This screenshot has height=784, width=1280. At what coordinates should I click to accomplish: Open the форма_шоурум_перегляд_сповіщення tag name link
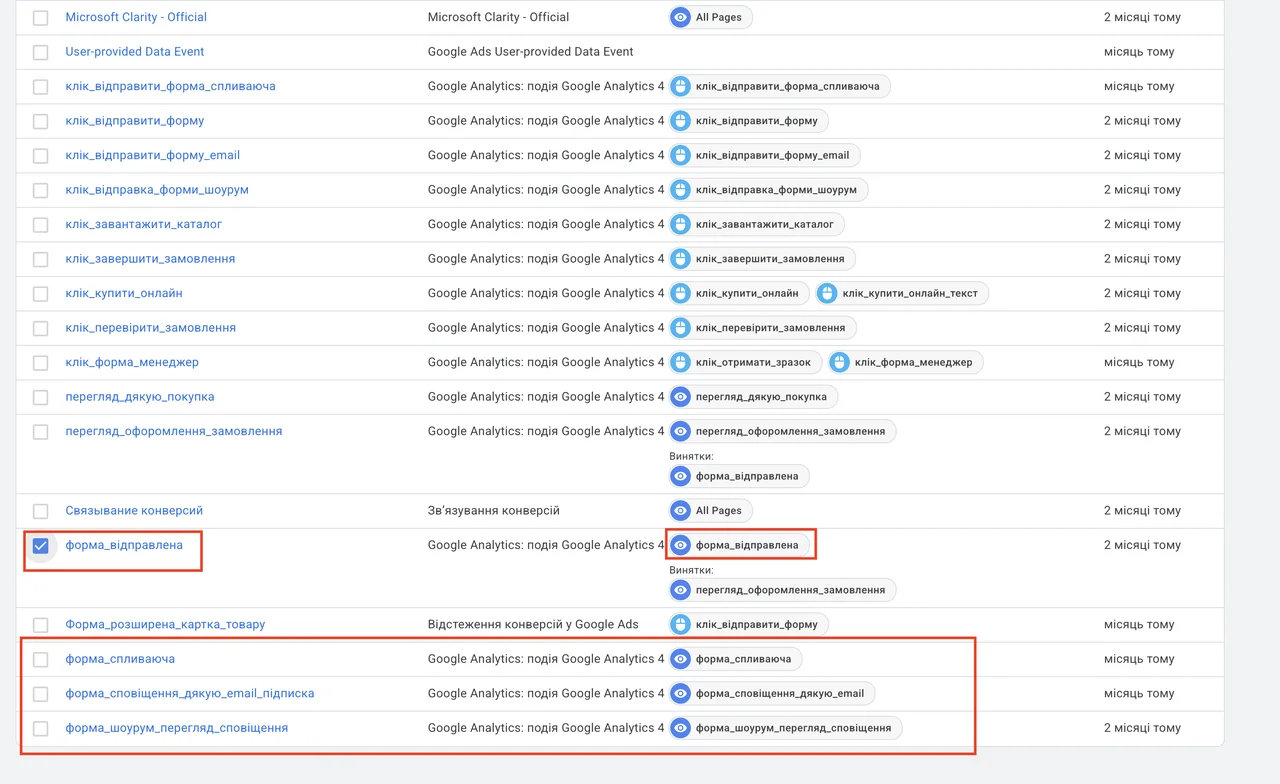click(177, 728)
